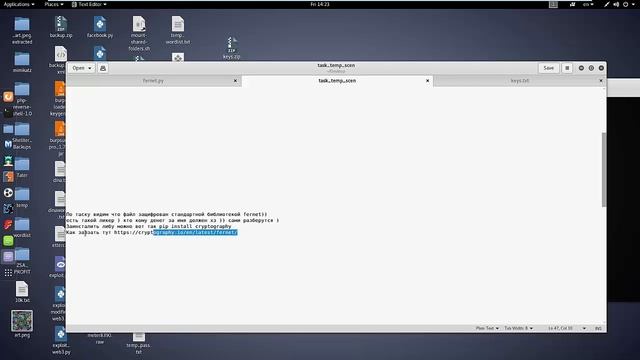This screenshot has height=360, width=640.
Task: Click the clock showing Fri 14:23
Action: click(x=320, y=4)
